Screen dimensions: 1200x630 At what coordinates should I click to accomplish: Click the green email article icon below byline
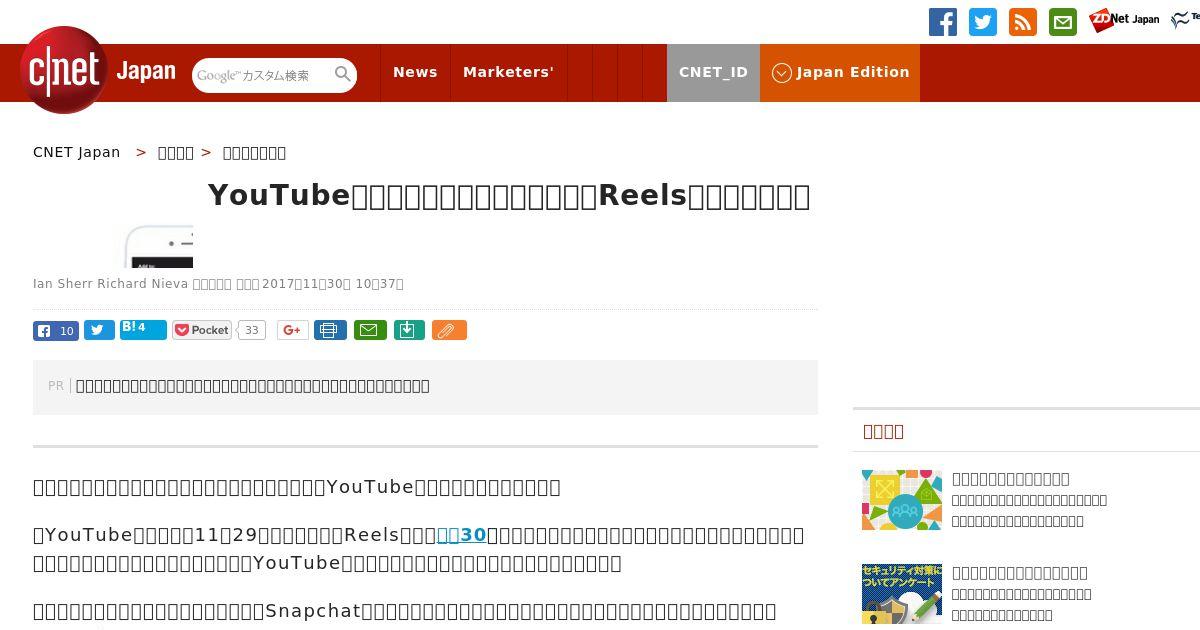coord(370,330)
